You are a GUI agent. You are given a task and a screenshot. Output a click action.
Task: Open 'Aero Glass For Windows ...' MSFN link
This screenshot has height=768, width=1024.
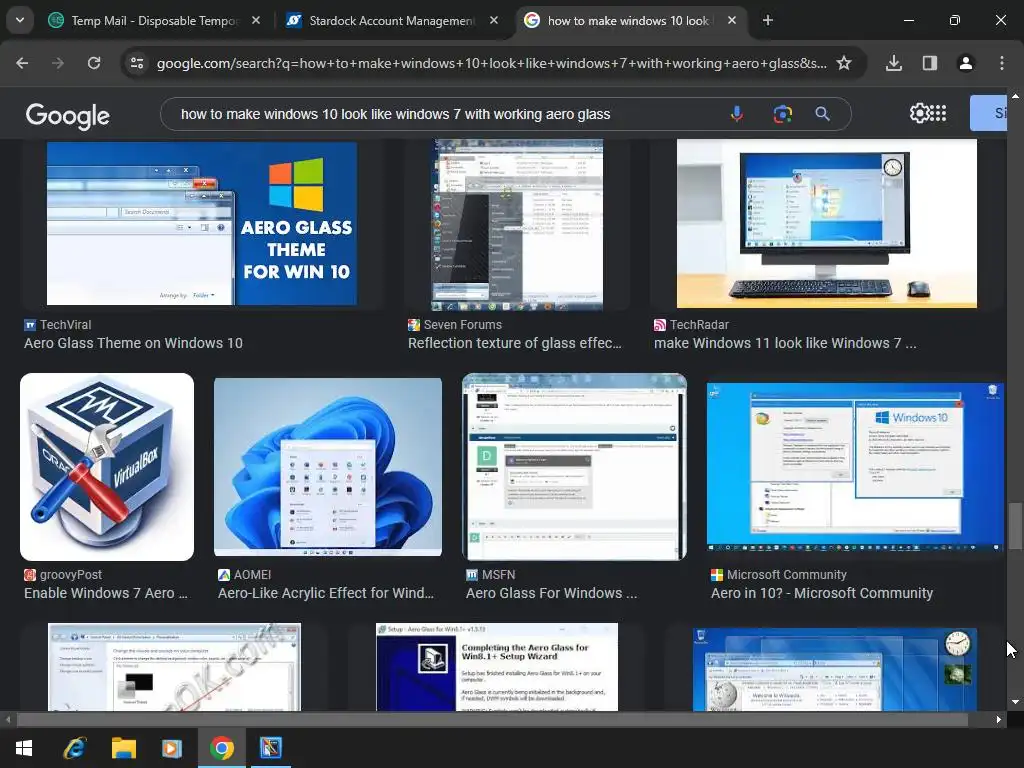(x=551, y=593)
